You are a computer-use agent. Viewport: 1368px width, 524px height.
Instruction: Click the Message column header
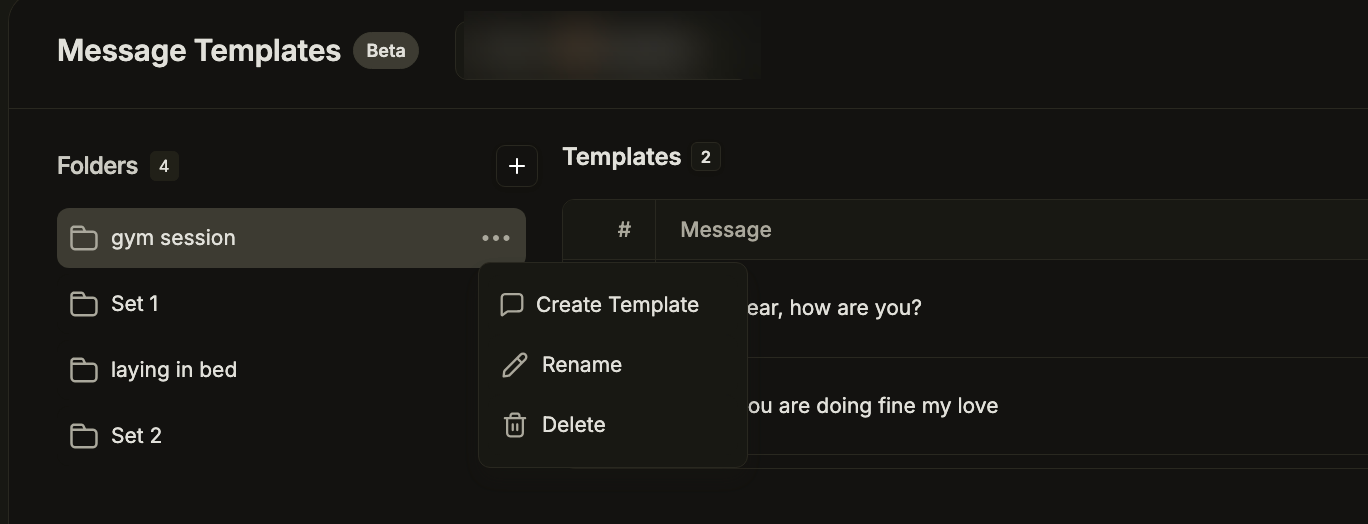[725, 230]
